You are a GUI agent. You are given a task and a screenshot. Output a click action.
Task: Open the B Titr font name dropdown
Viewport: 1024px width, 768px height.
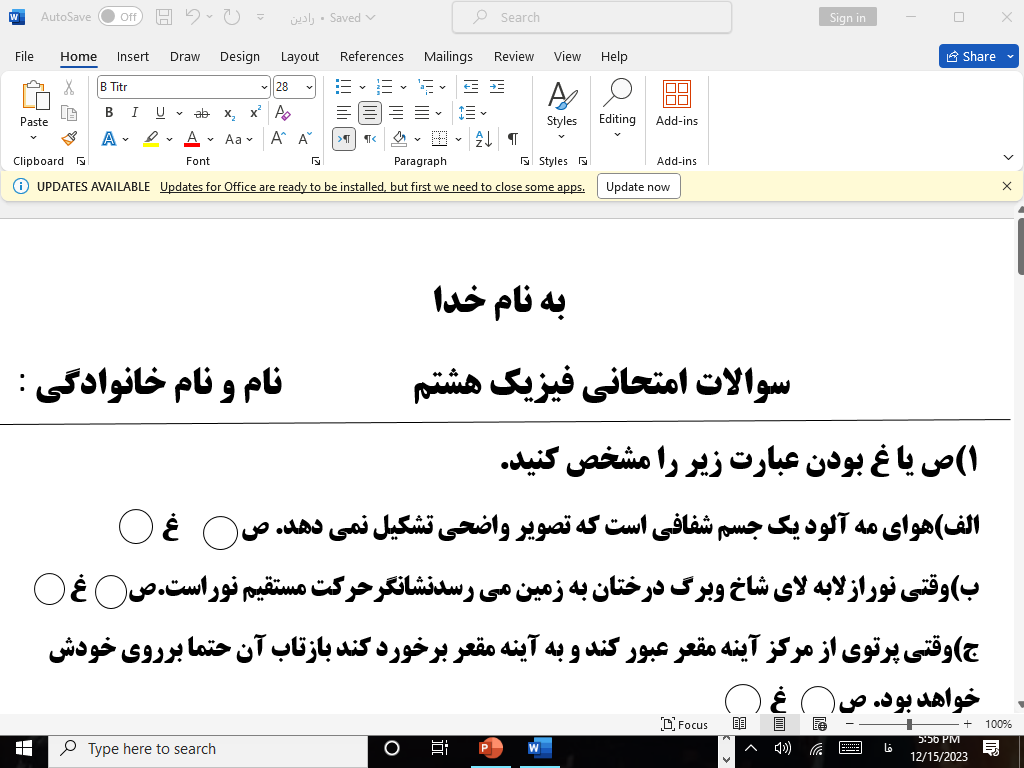pyautogui.click(x=264, y=87)
